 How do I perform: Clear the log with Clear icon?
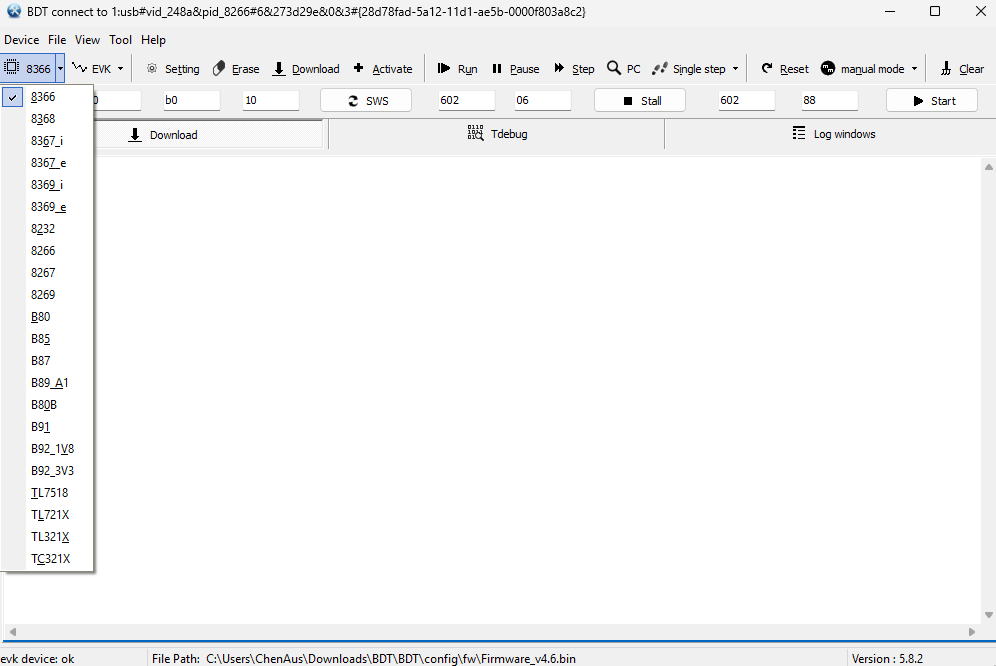pos(945,69)
